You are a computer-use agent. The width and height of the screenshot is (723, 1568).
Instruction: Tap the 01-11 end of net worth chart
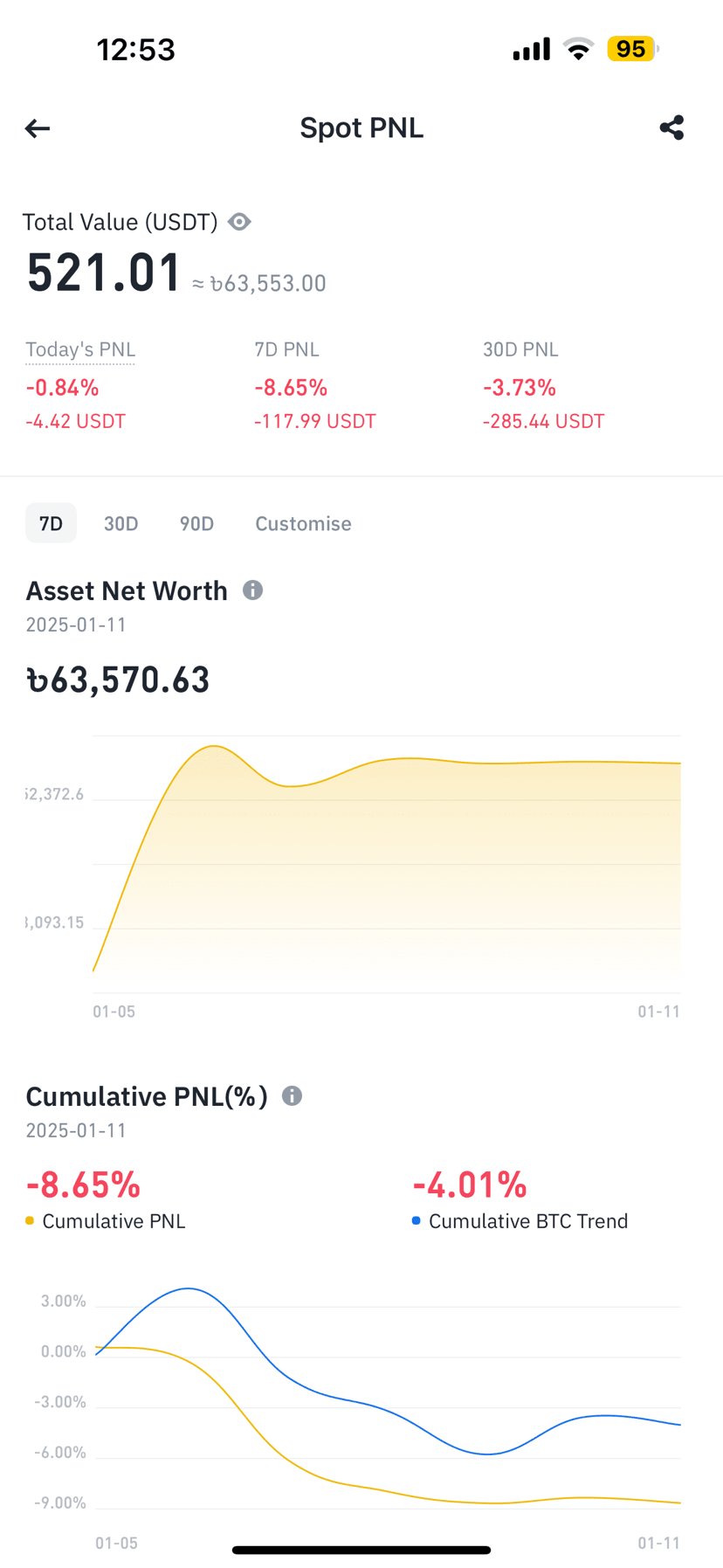(x=658, y=1012)
